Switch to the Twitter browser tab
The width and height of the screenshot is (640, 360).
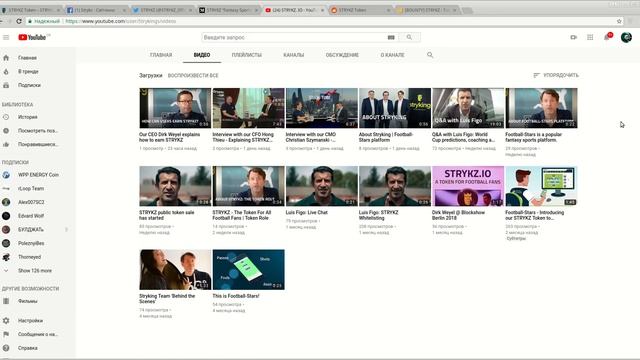click(x=161, y=10)
